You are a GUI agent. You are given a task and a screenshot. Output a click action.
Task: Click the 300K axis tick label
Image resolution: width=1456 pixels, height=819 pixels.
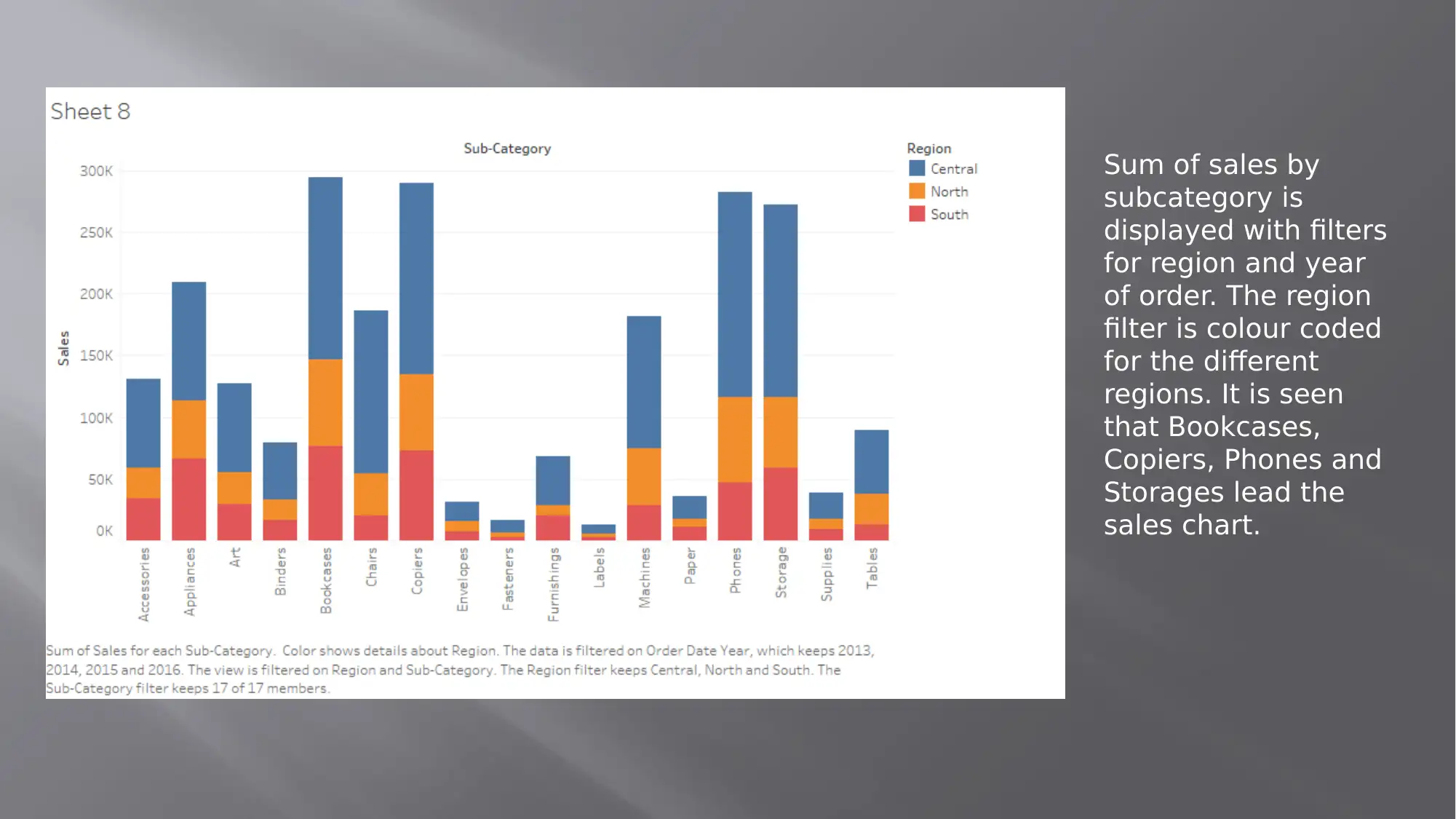[x=96, y=171]
